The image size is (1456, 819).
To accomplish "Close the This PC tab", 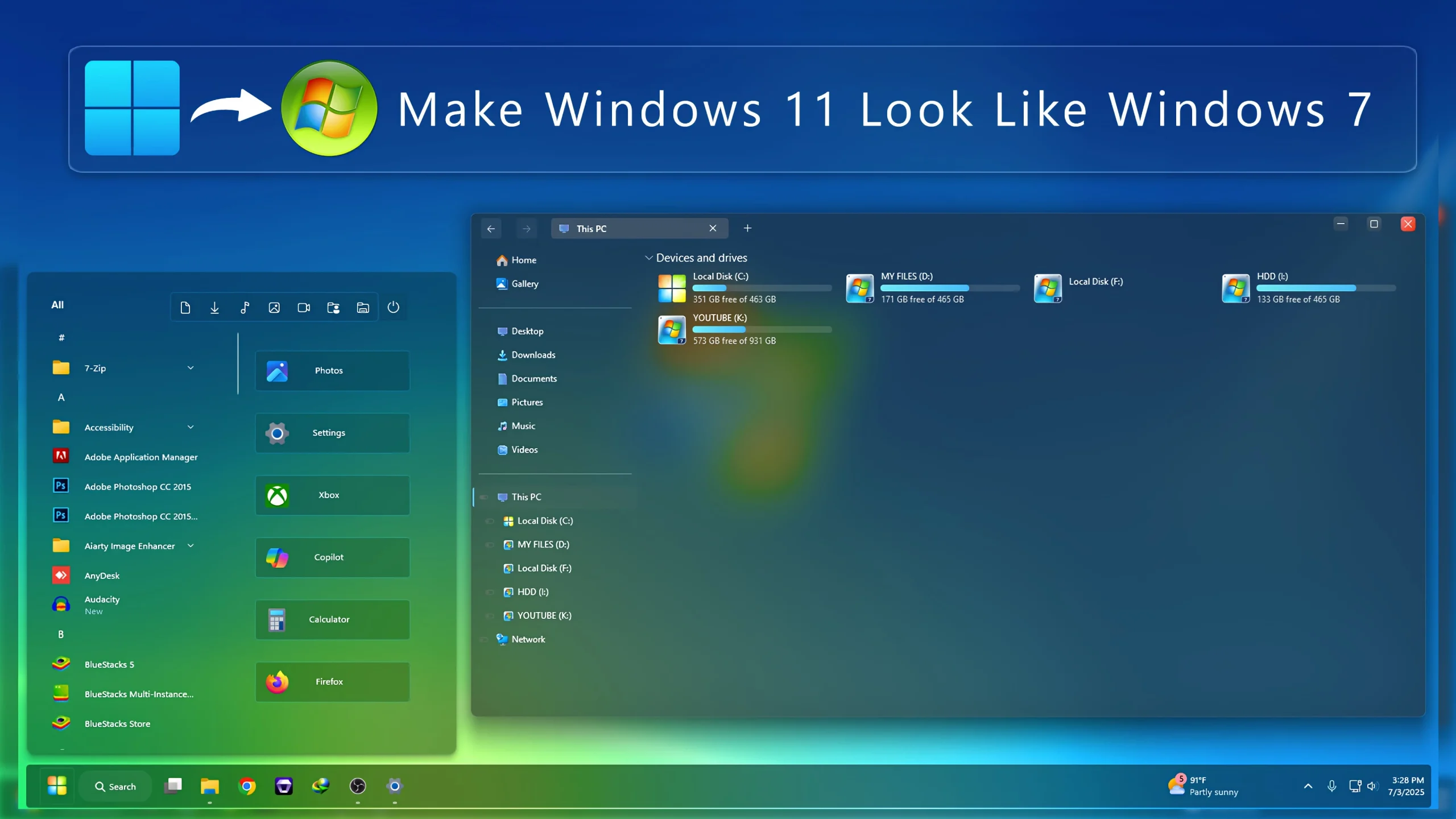I will tap(713, 228).
